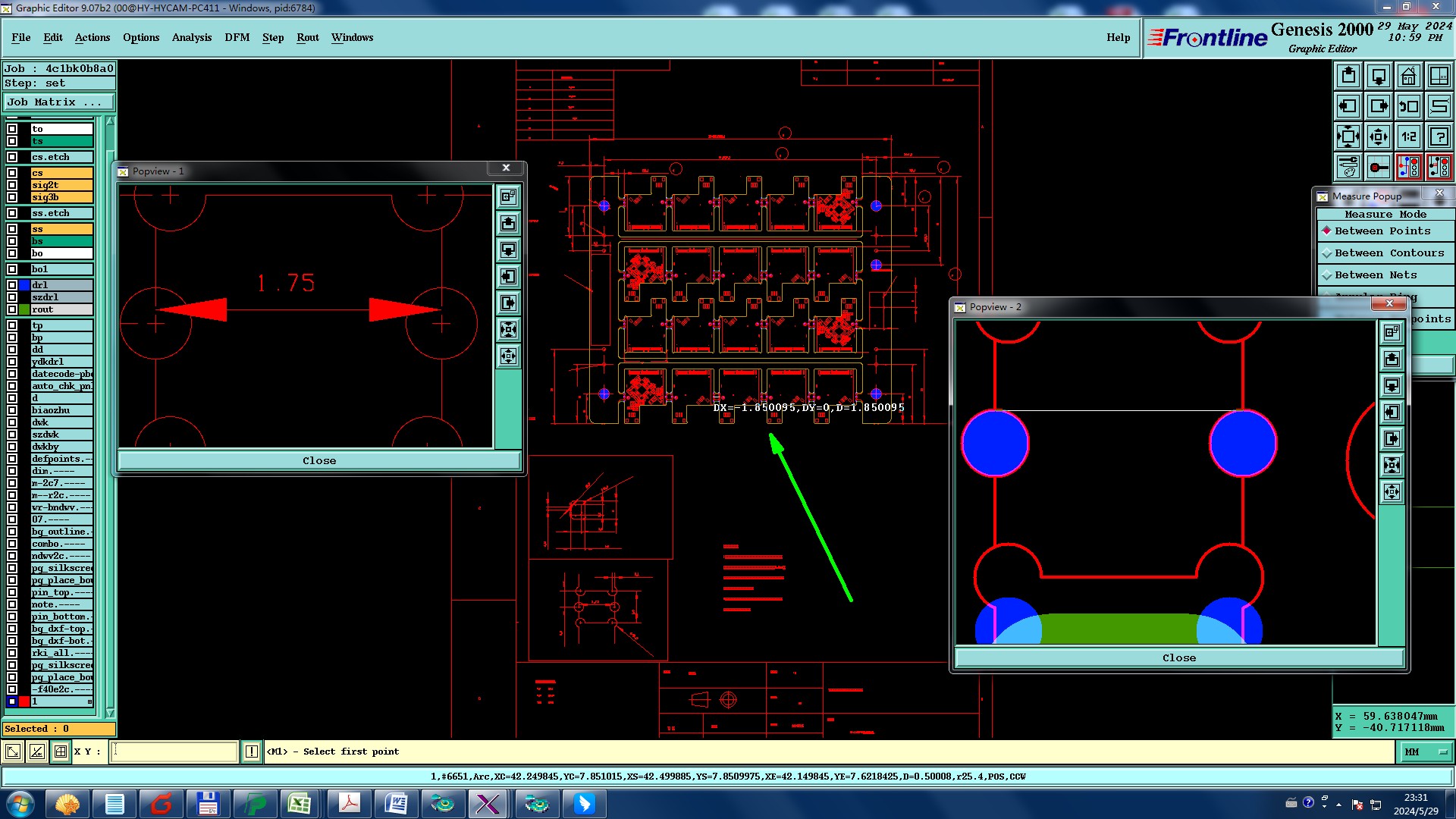
Task: Toggle checkbox of the cs.etch layer
Action: pyautogui.click(x=12, y=157)
